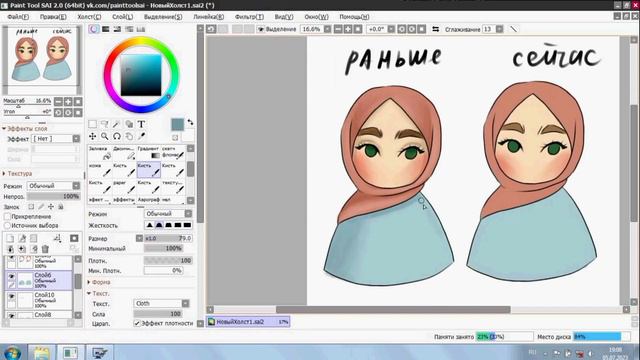Open Сглаживание value dropdown
The image size is (640, 360).
499,29
